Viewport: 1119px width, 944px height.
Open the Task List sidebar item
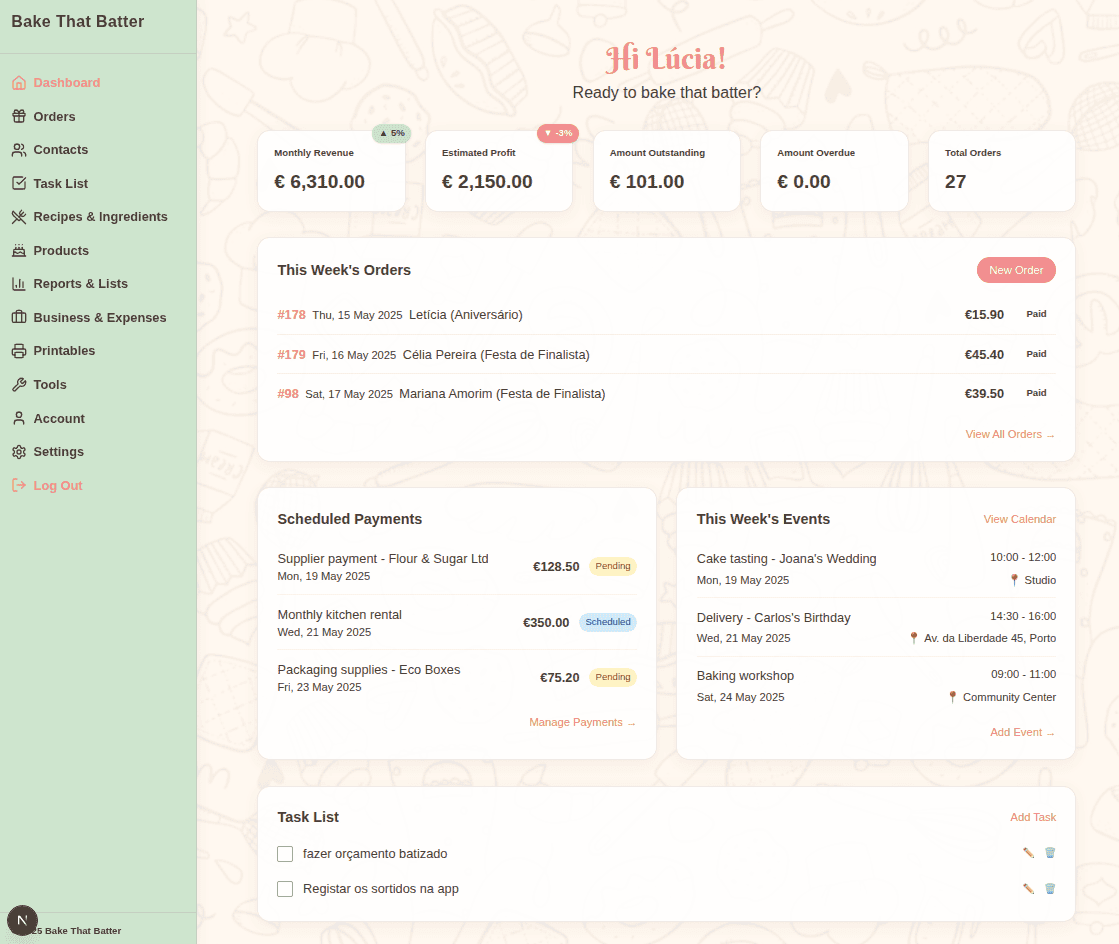[x=60, y=184]
